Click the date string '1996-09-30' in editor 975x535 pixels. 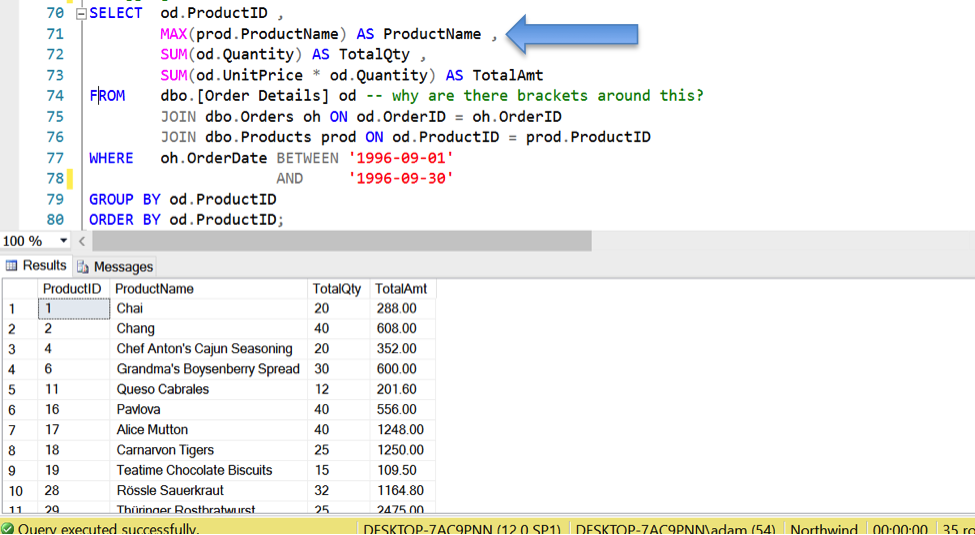pos(401,179)
